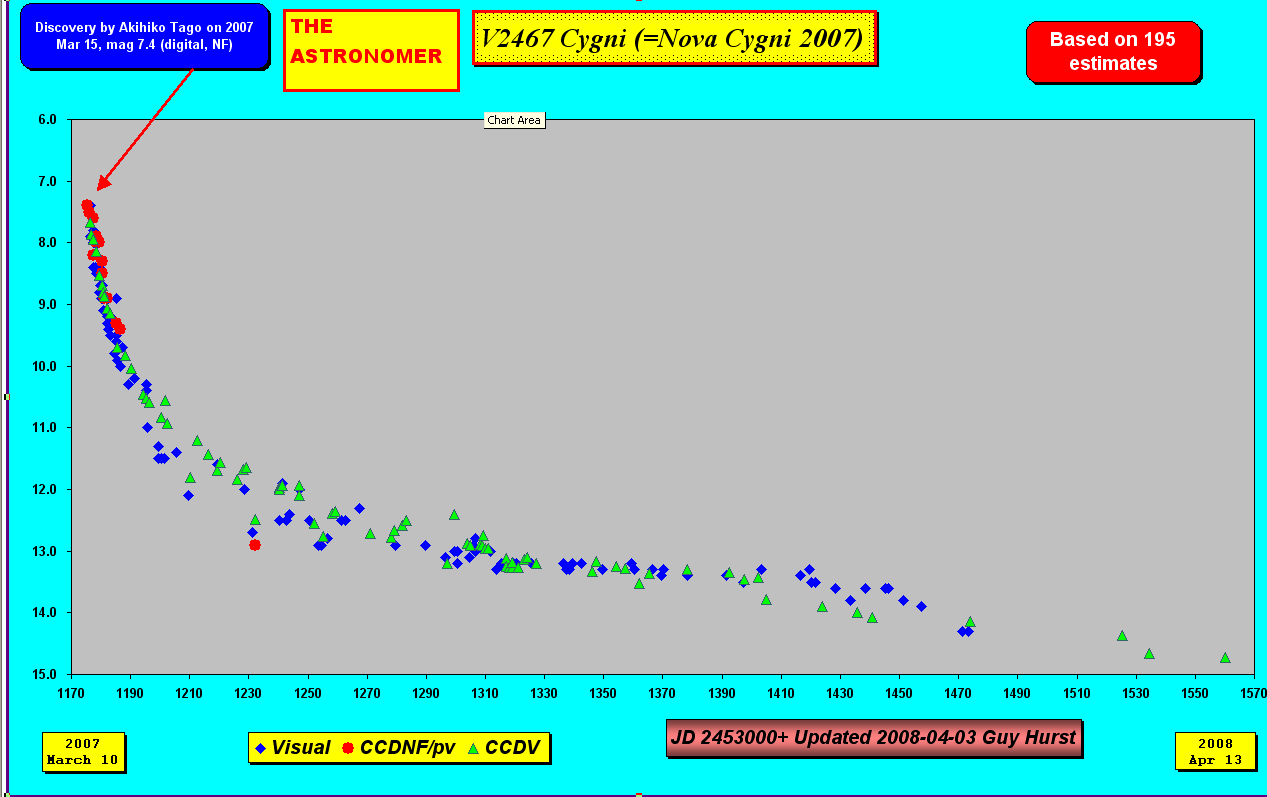The image size is (1267, 797).
Task: Select the green triangle outlier near 1300
Action: click(x=454, y=515)
